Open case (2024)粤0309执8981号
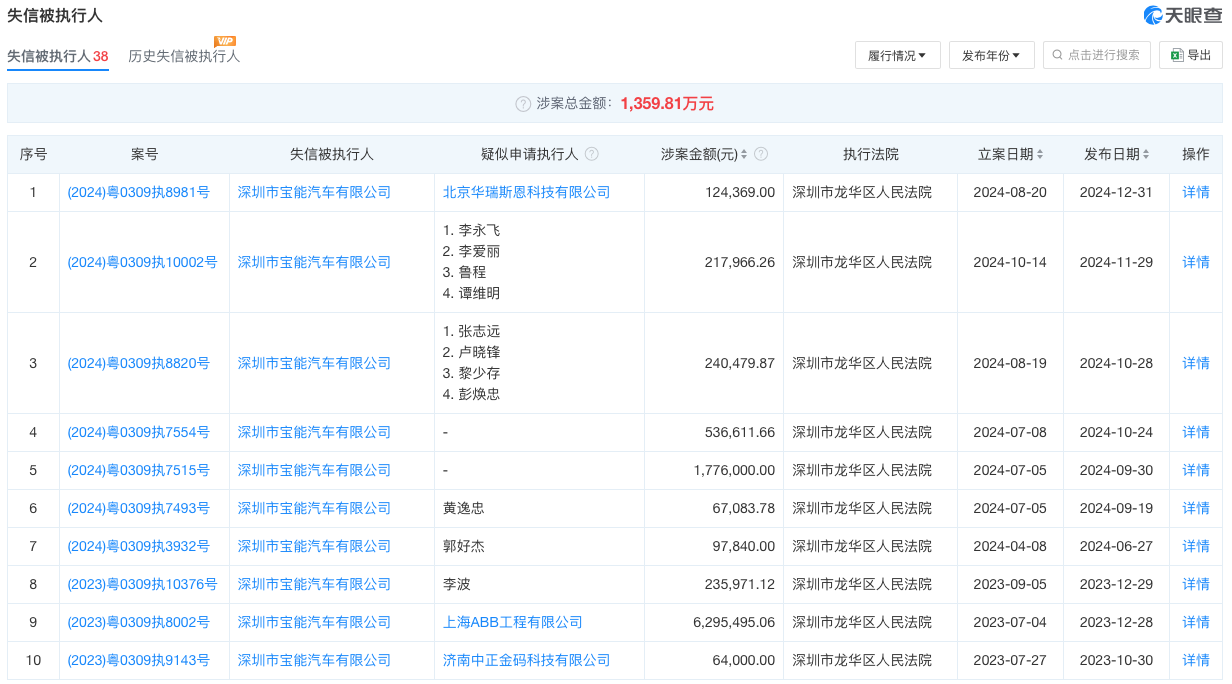This screenshot has height=684, width=1232. (x=139, y=192)
